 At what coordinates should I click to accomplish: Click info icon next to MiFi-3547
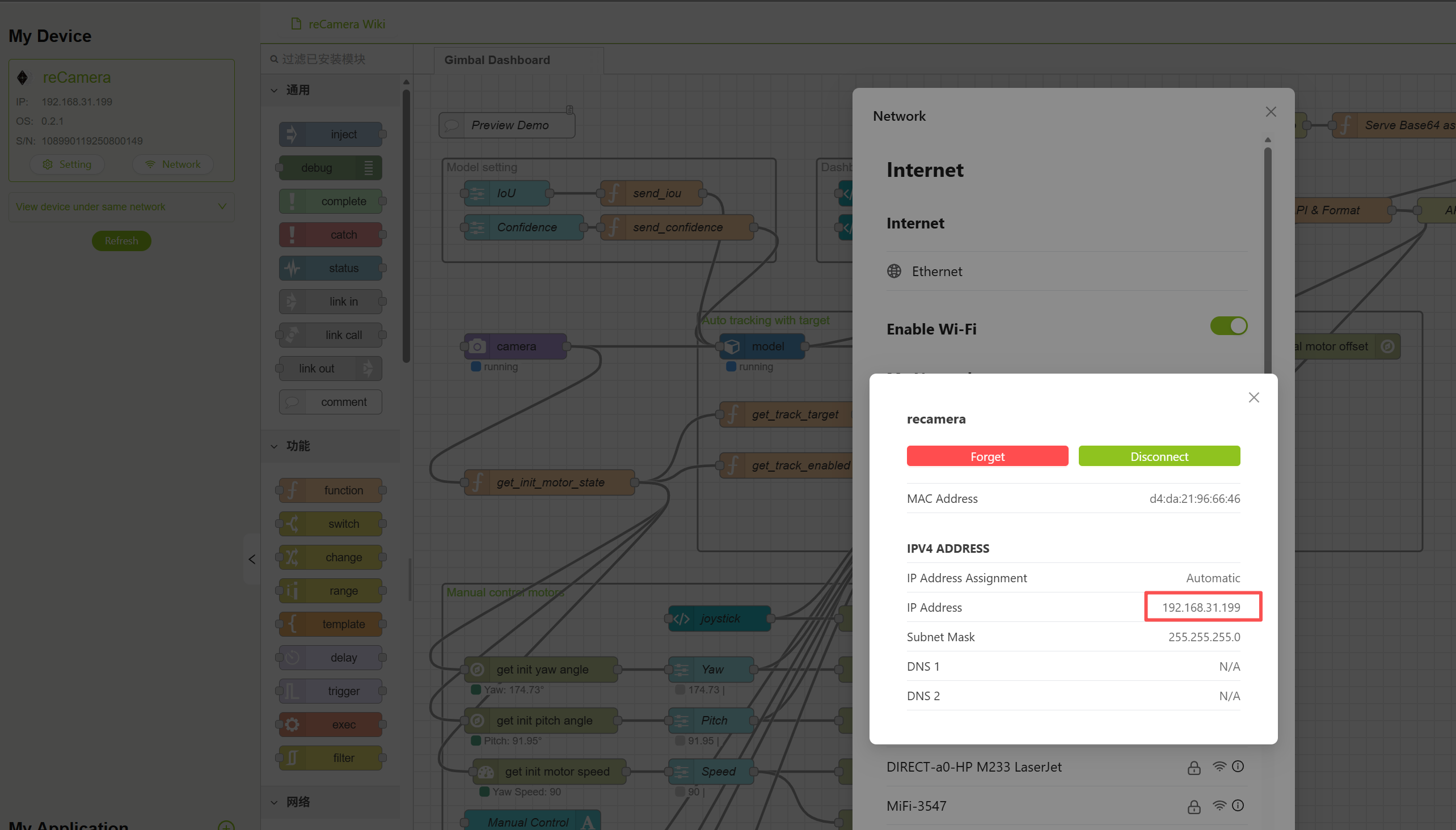coord(1238,805)
